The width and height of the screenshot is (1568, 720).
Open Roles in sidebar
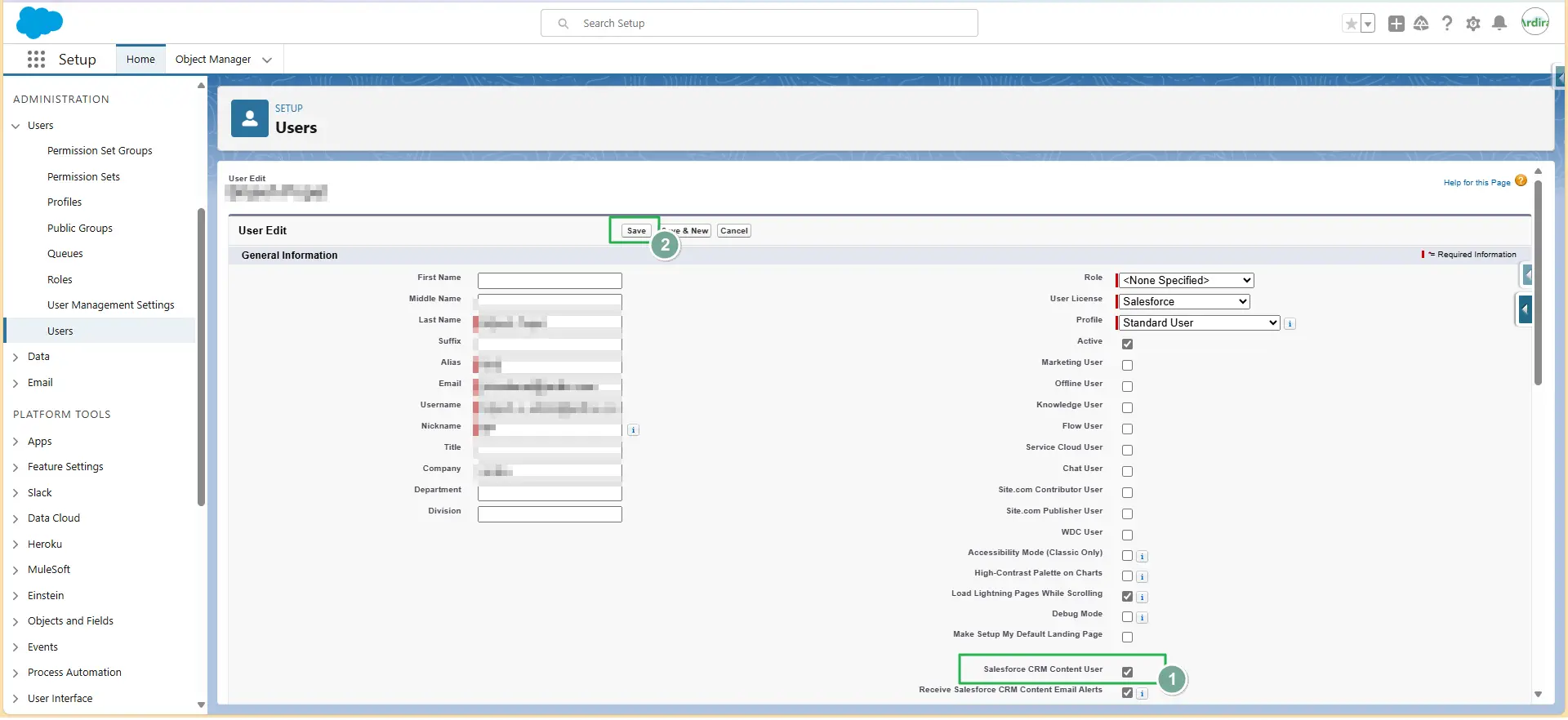pos(60,280)
